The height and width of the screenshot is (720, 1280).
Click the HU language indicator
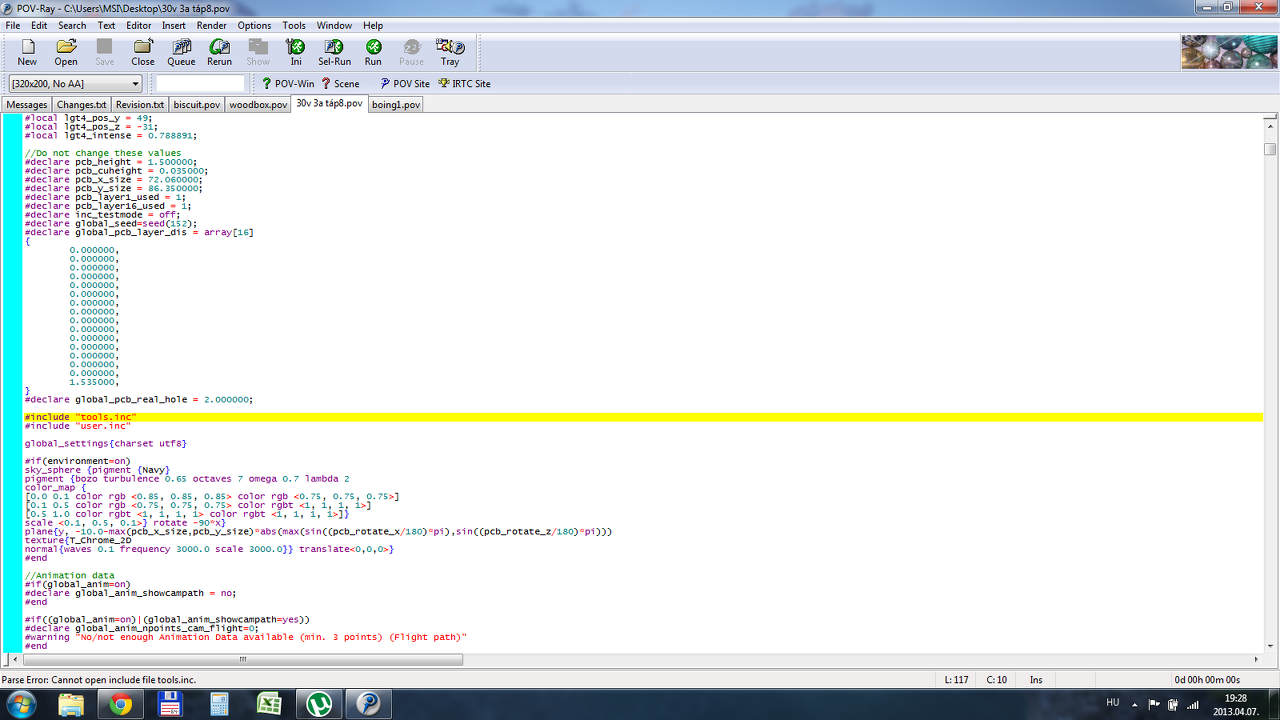(1113, 702)
